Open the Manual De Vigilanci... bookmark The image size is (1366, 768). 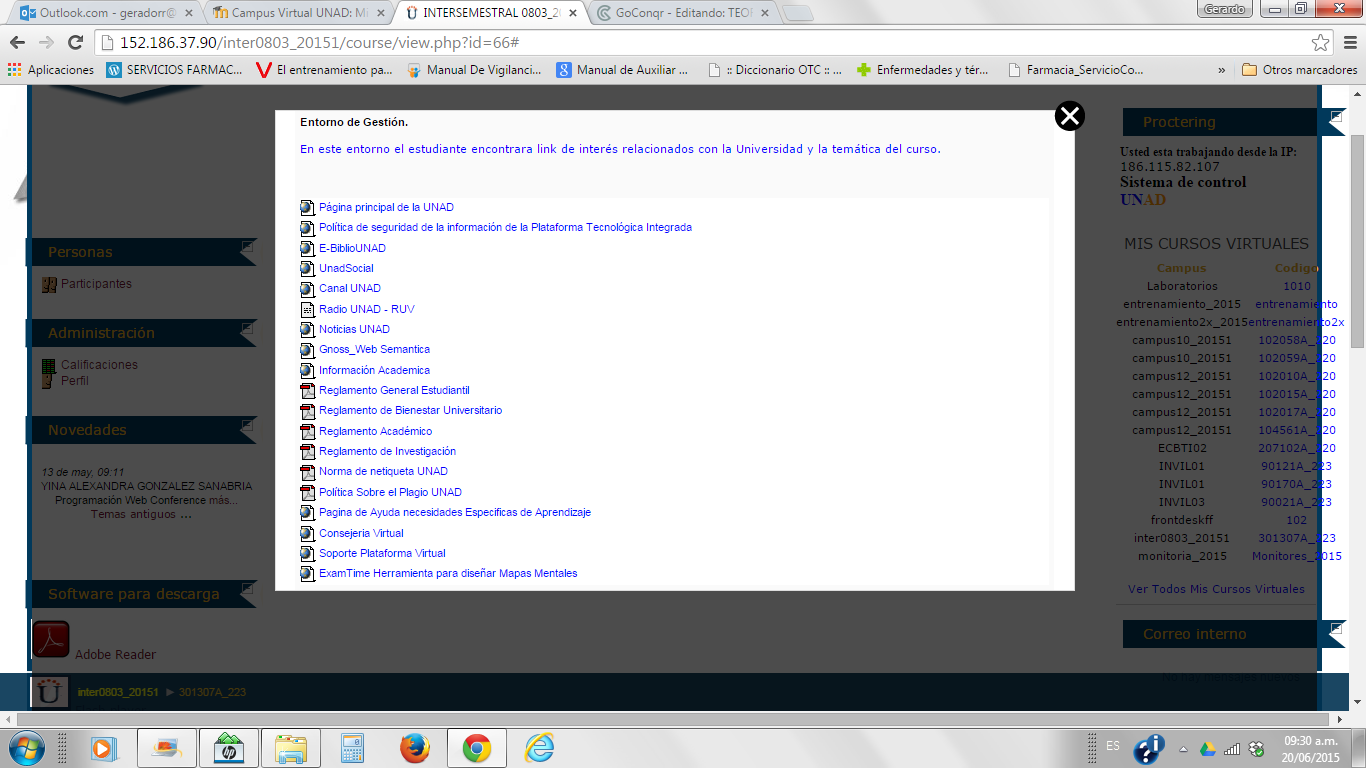474,70
